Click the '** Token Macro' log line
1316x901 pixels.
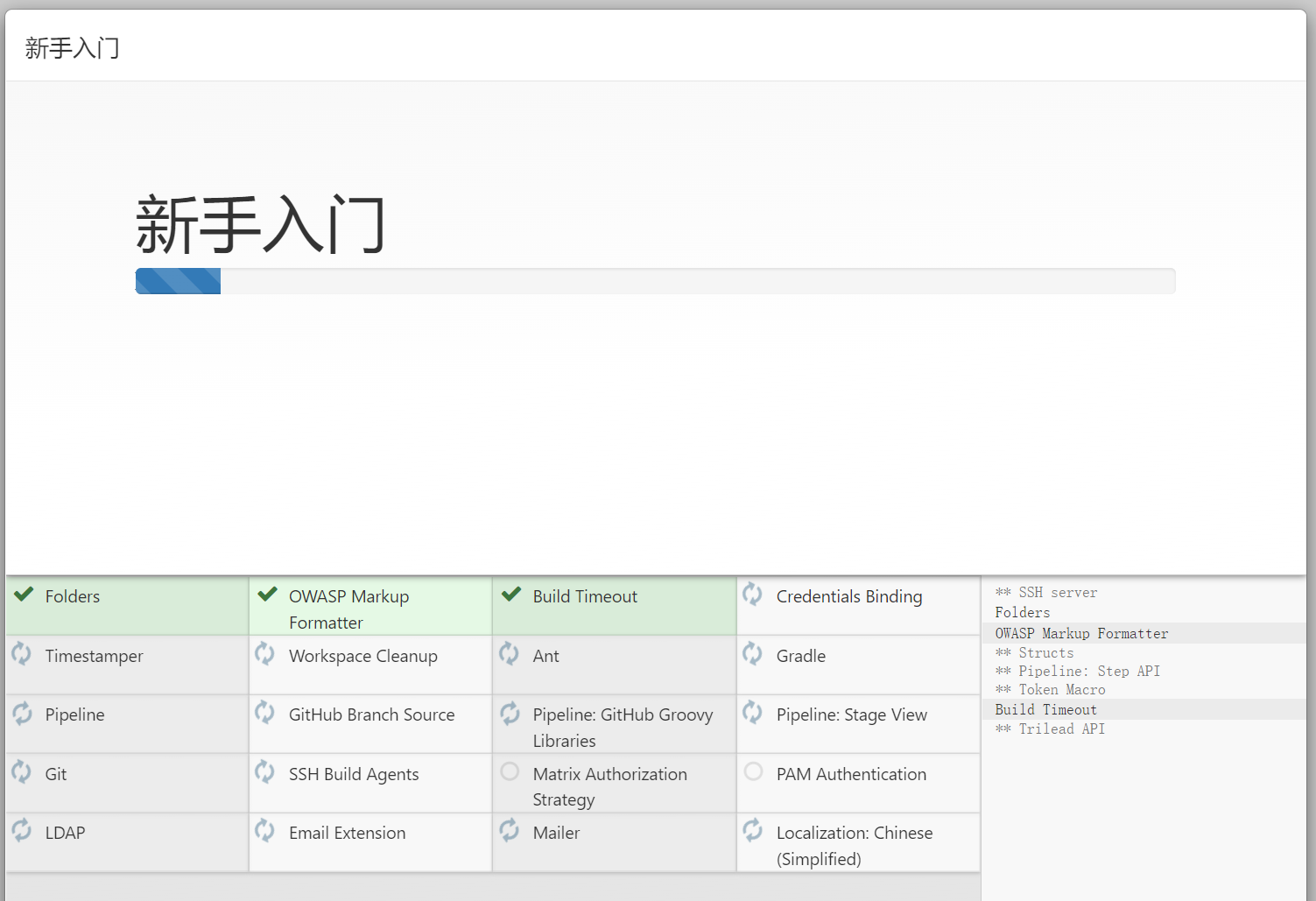1050,690
